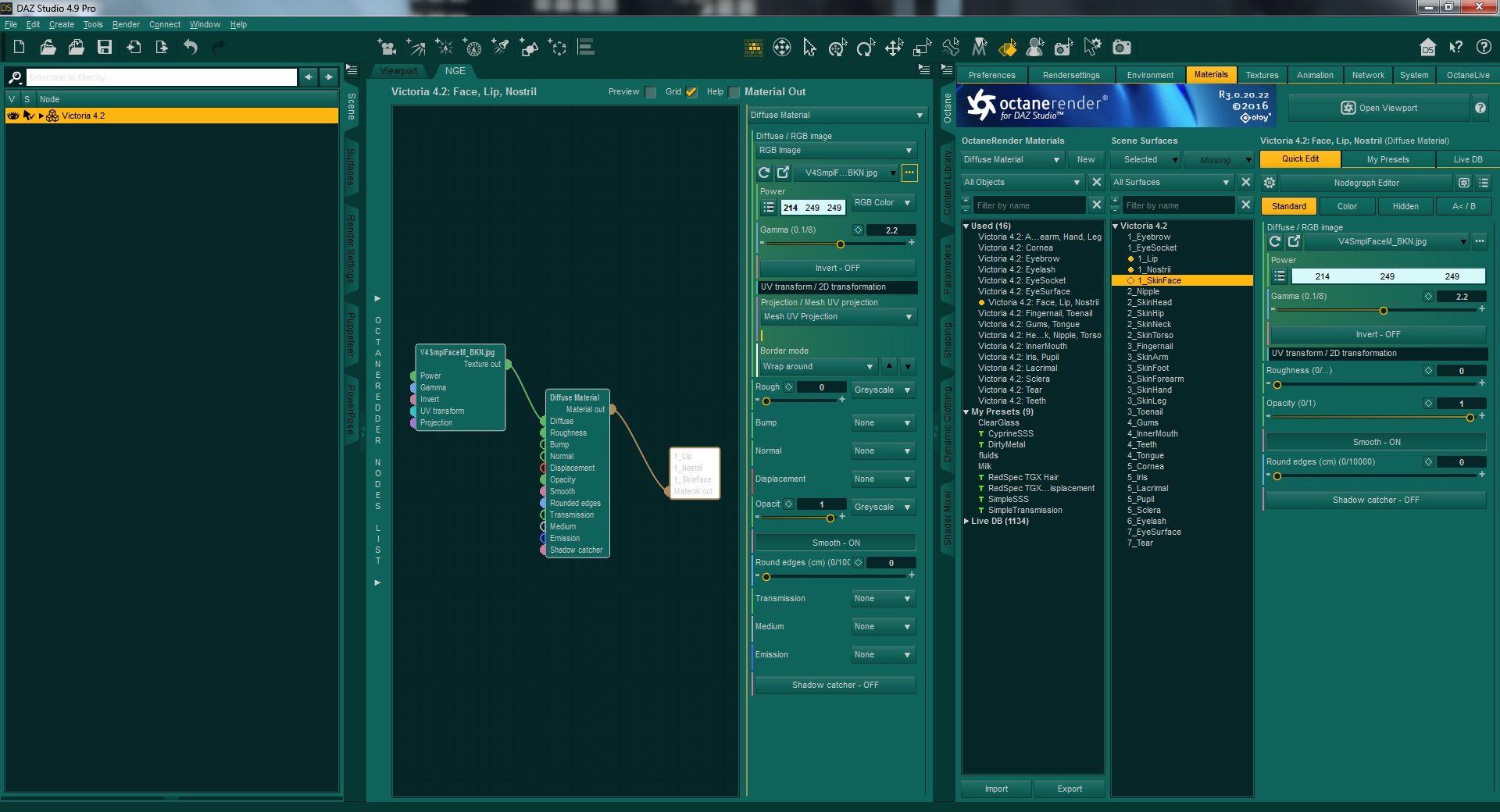Click the Scene Surfaces Filter by name field
This screenshot has width=1500, height=812.
click(1178, 205)
